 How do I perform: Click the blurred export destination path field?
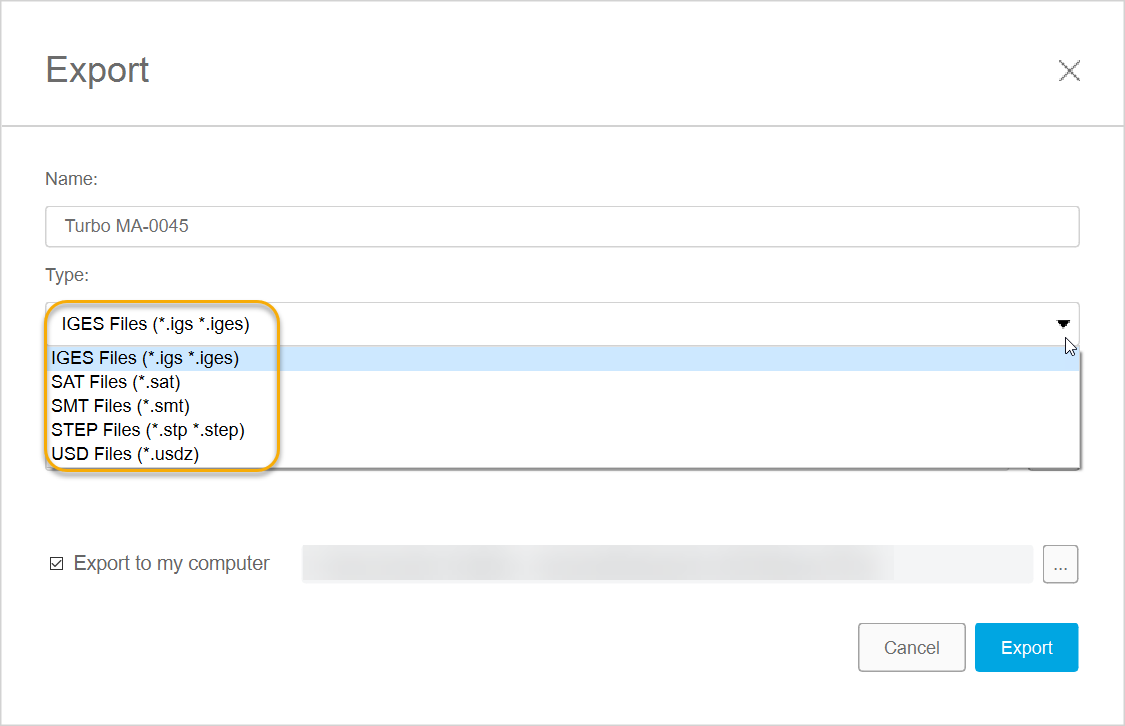coord(667,563)
